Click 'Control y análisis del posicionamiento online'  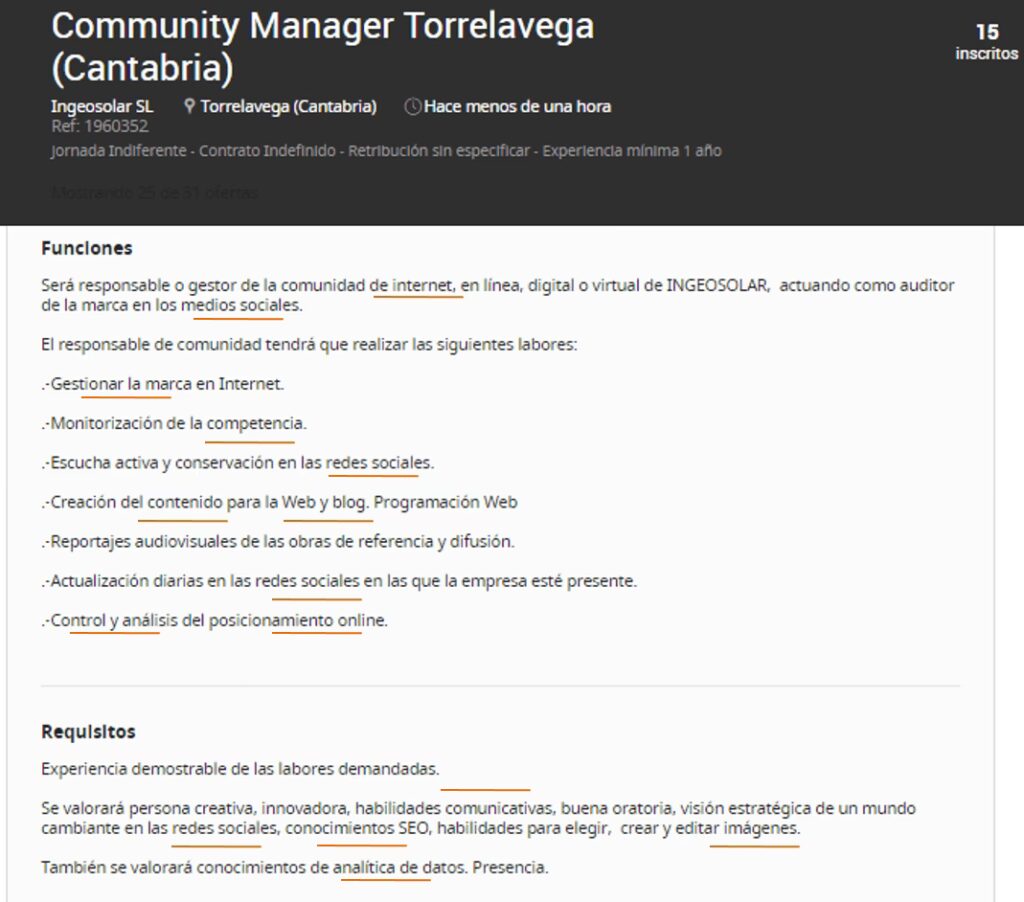click(x=216, y=620)
